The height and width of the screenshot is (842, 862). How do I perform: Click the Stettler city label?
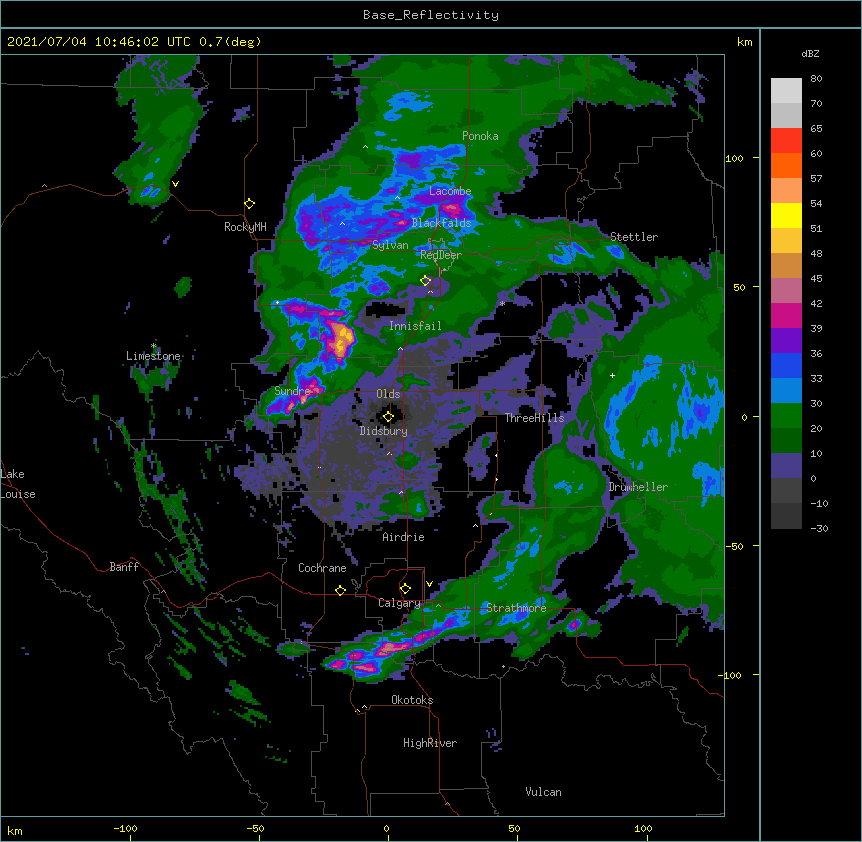tap(634, 237)
